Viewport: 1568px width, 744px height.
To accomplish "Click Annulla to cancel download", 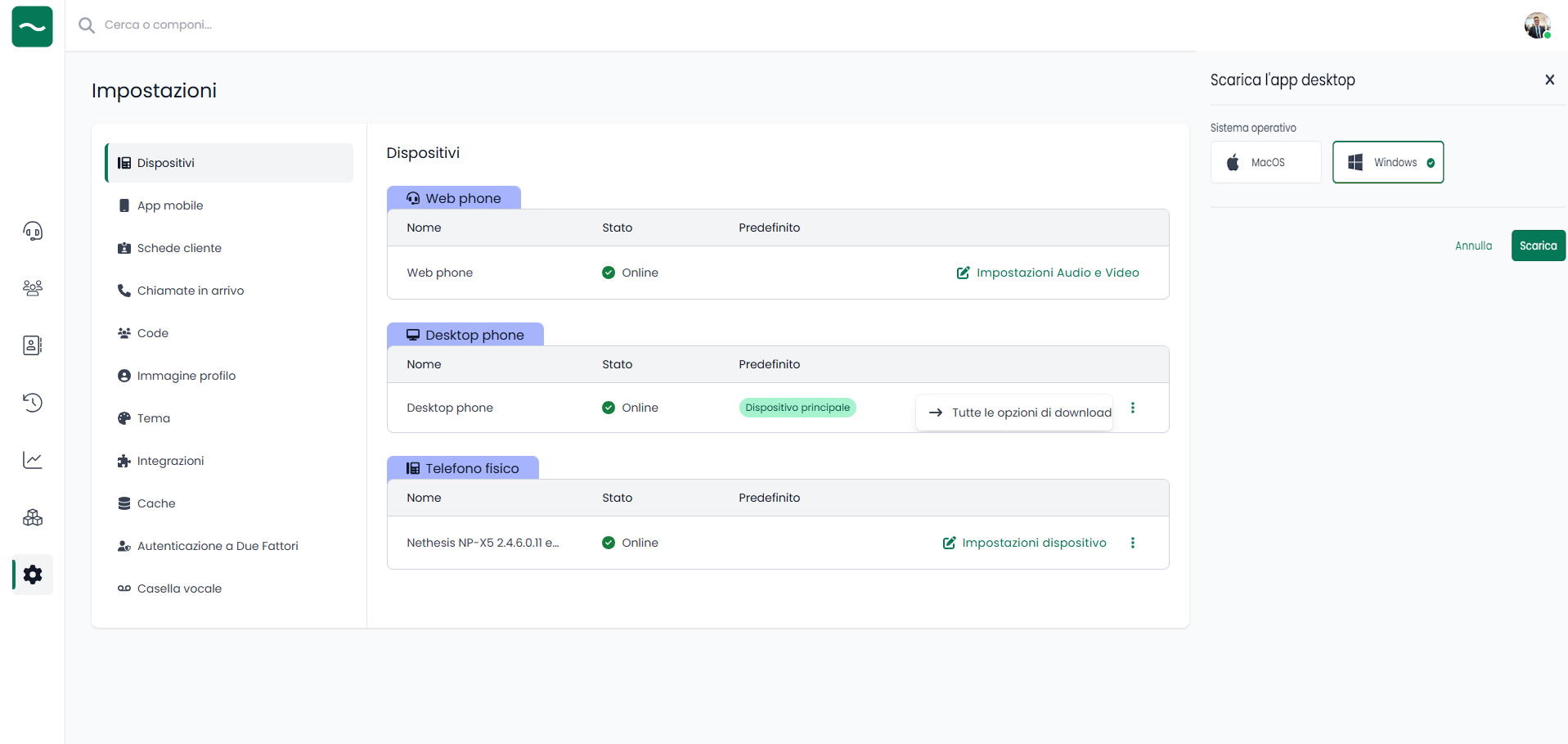I will [1473, 246].
